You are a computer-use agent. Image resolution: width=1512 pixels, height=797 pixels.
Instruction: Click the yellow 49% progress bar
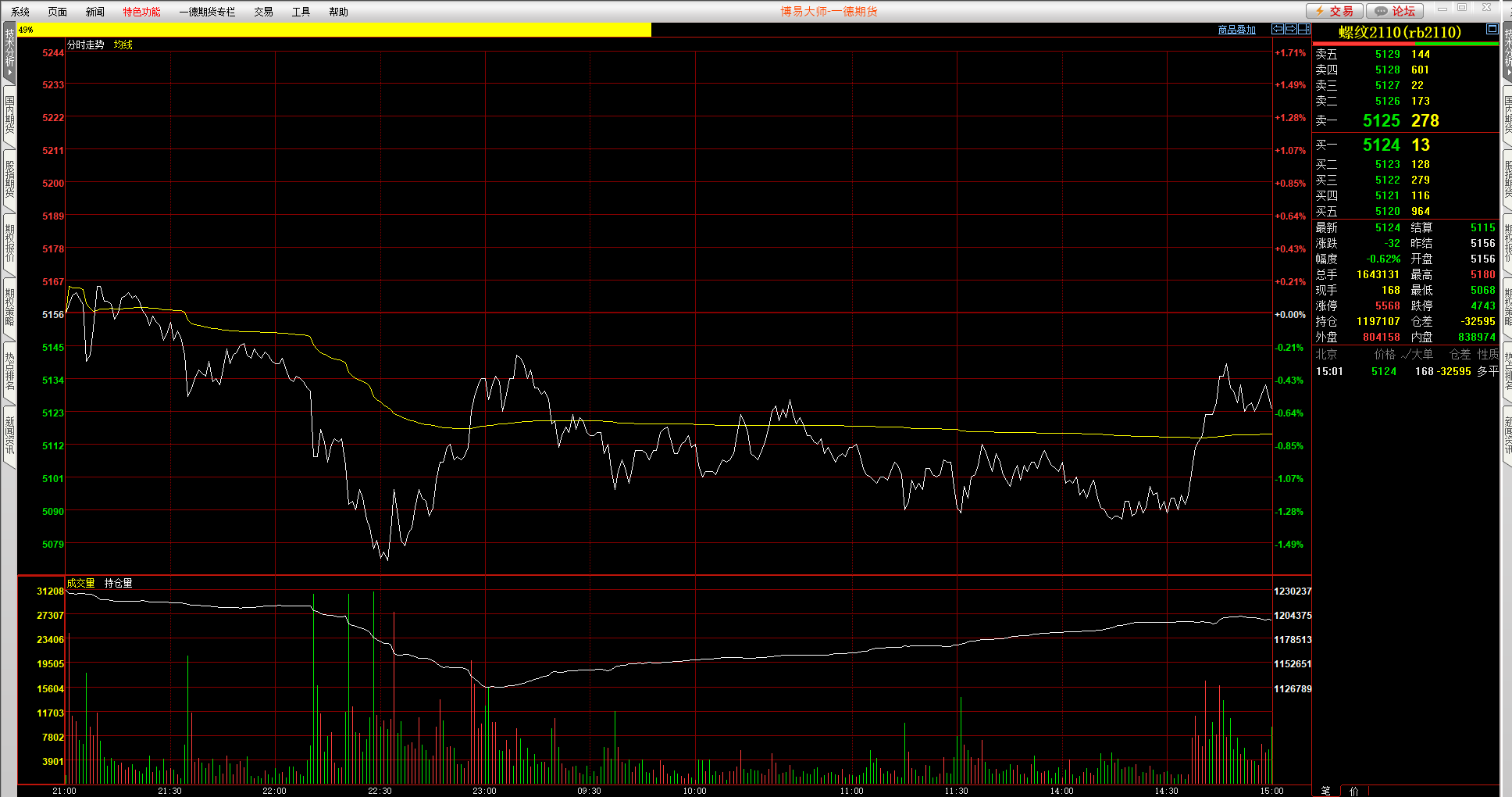click(x=334, y=30)
